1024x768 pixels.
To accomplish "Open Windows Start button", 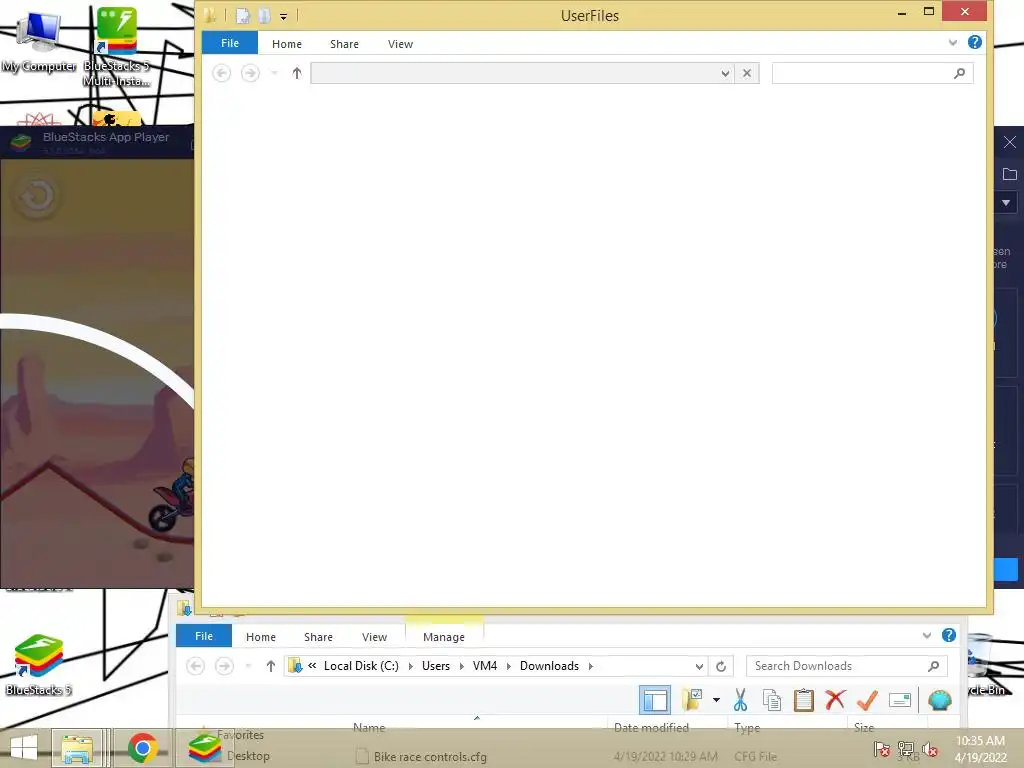I will tap(24, 748).
